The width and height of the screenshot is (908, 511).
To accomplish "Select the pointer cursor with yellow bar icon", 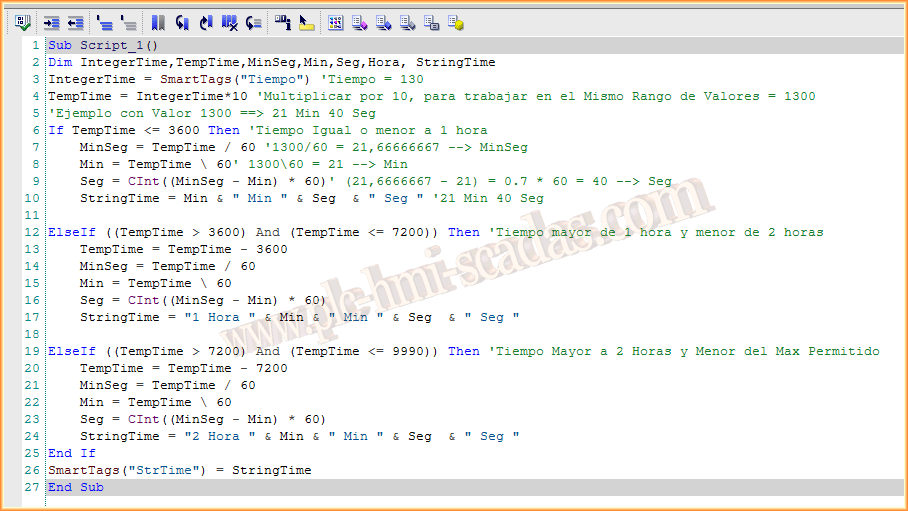I will pyautogui.click(x=307, y=21).
